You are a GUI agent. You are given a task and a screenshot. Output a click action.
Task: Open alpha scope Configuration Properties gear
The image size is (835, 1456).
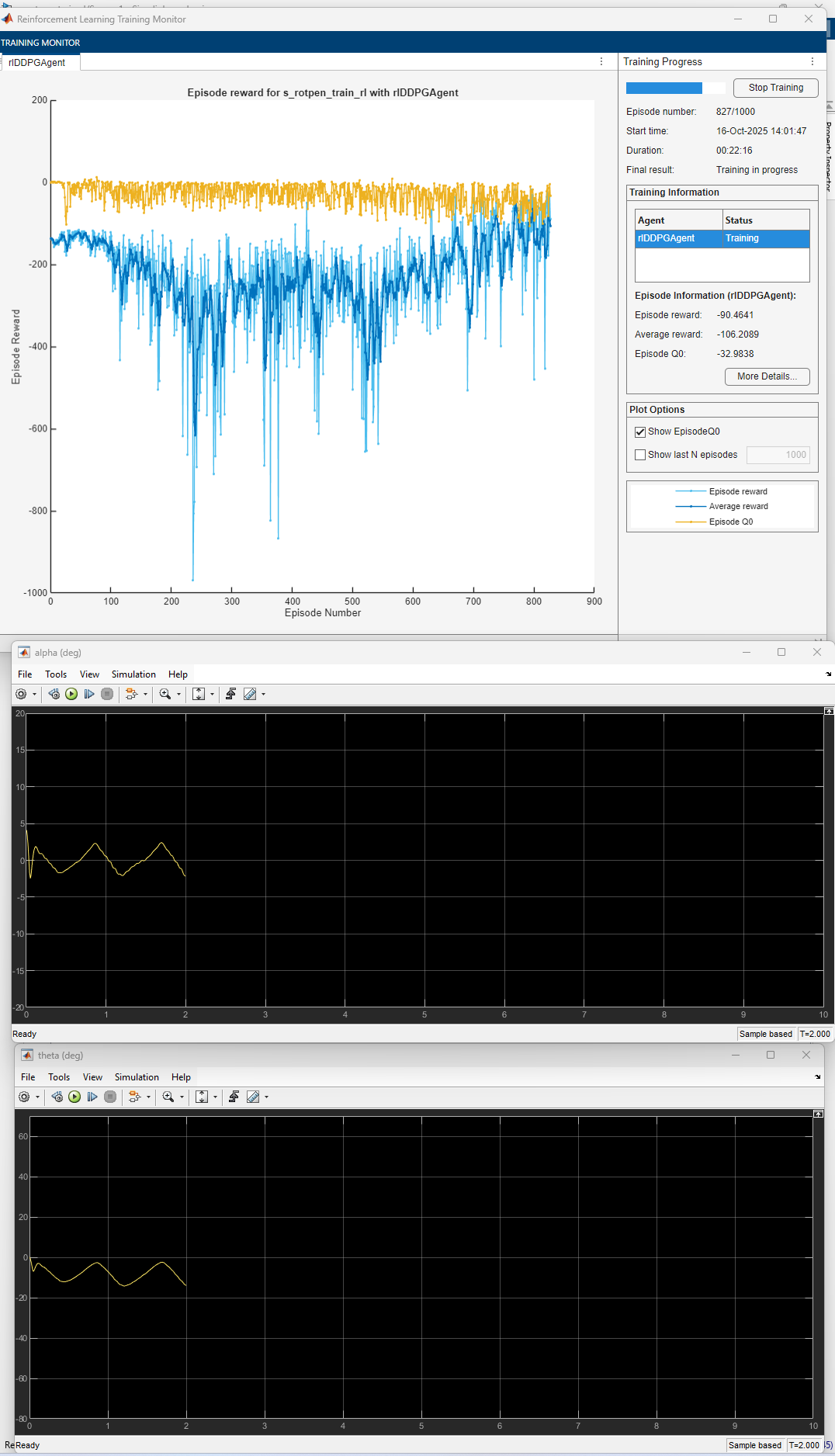coord(21,694)
